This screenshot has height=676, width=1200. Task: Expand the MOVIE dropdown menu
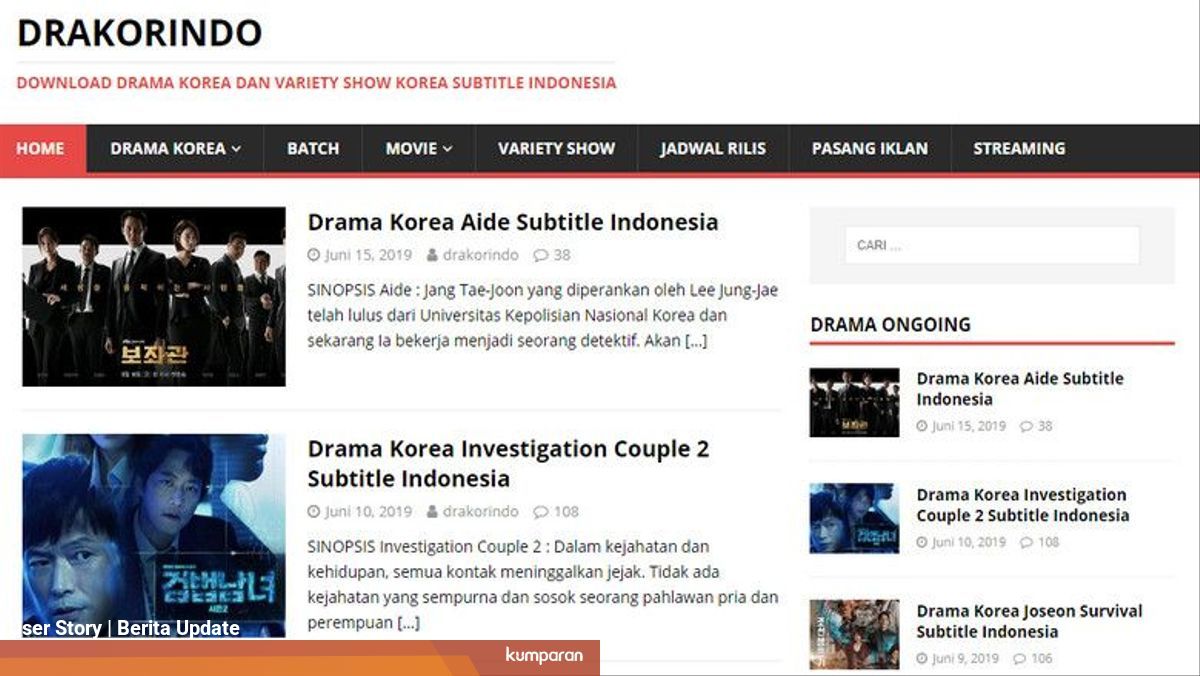click(418, 149)
